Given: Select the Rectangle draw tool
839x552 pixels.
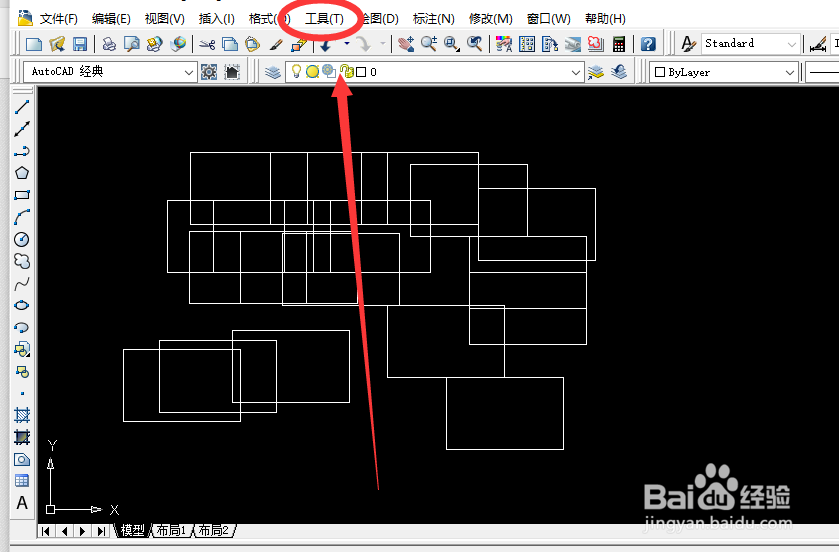Looking at the screenshot, I should [22, 195].
